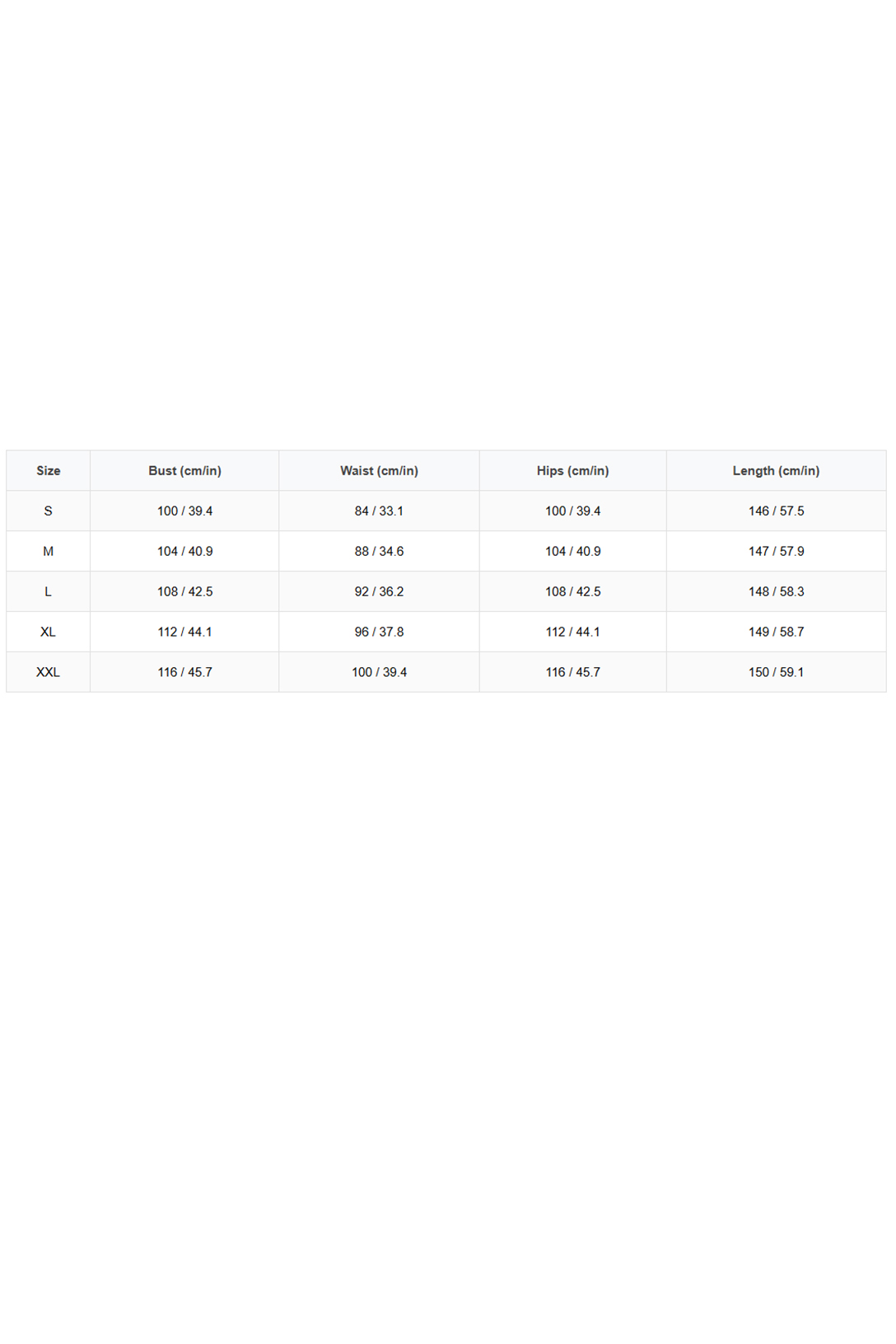Click waist value 96 / 37.8
This screenshot has height=1344, width=896.
pos(379,632)
